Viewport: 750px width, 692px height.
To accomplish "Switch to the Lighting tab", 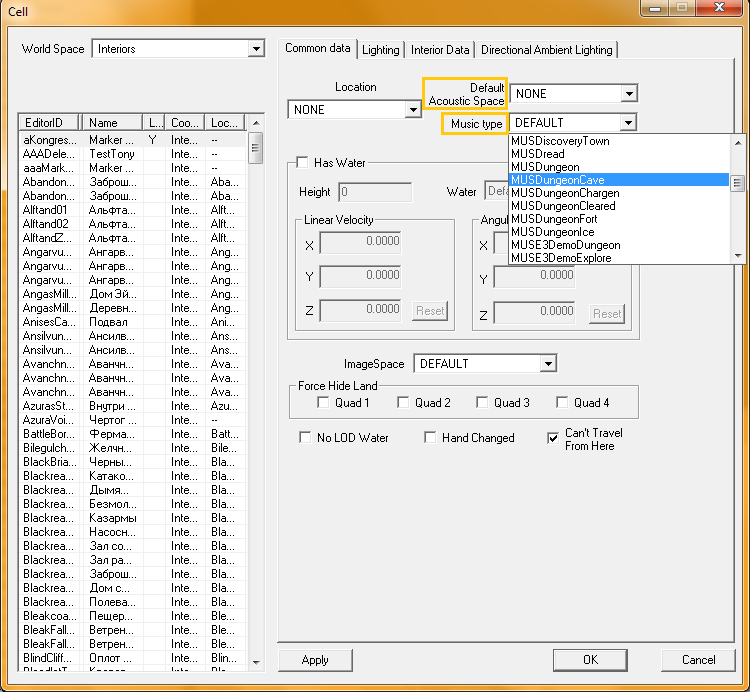I will (x=380, y=50).
